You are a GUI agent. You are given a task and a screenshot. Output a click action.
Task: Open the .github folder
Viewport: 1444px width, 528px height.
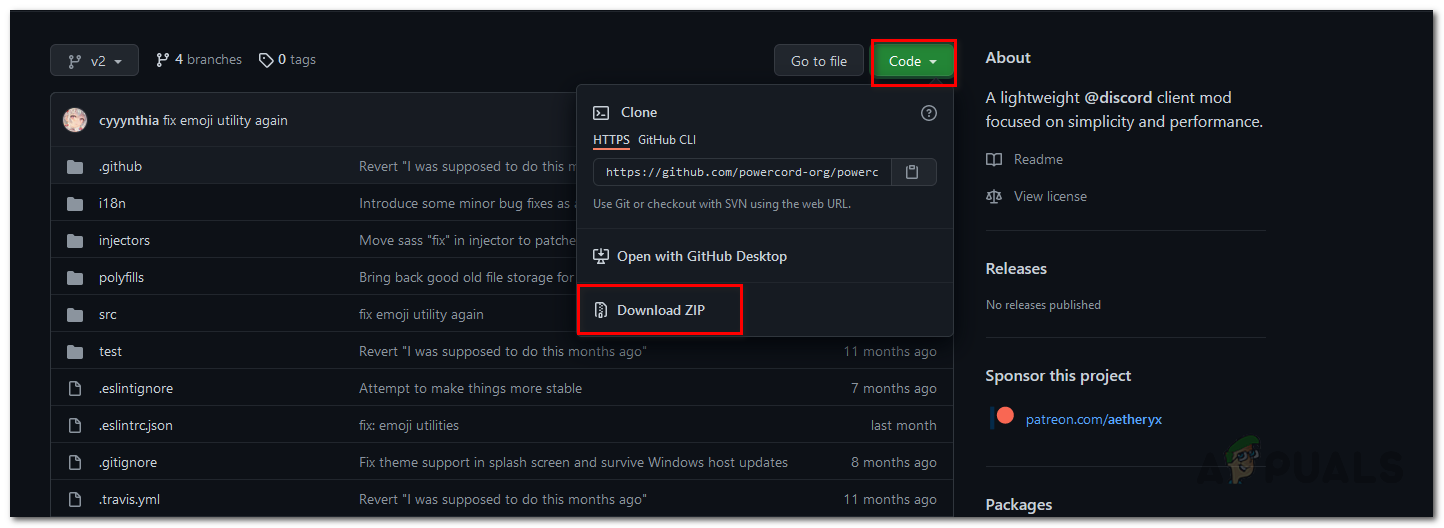120,166
